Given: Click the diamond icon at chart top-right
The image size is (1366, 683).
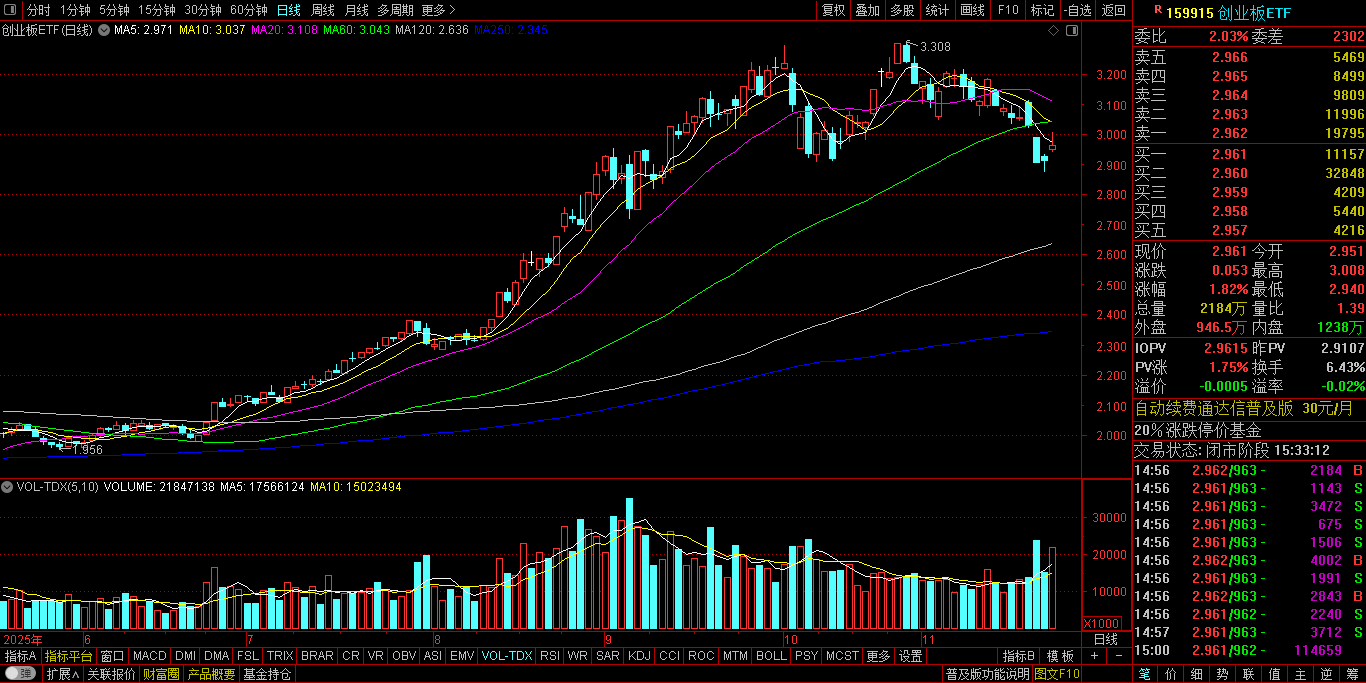Looking at the screenshot, I should (x=1053, y=31).
